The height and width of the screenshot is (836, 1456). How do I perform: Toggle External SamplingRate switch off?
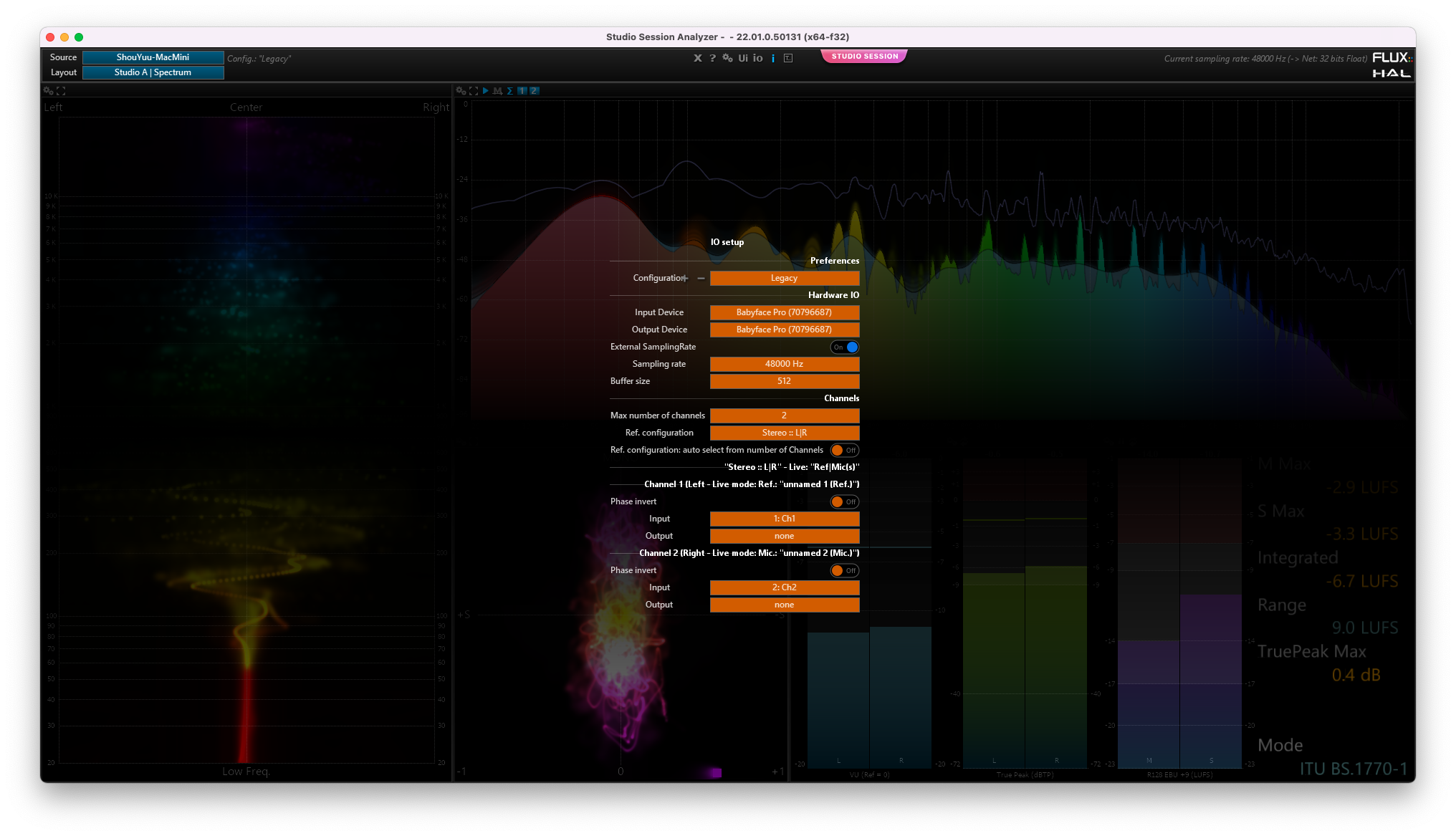(844, 347)
